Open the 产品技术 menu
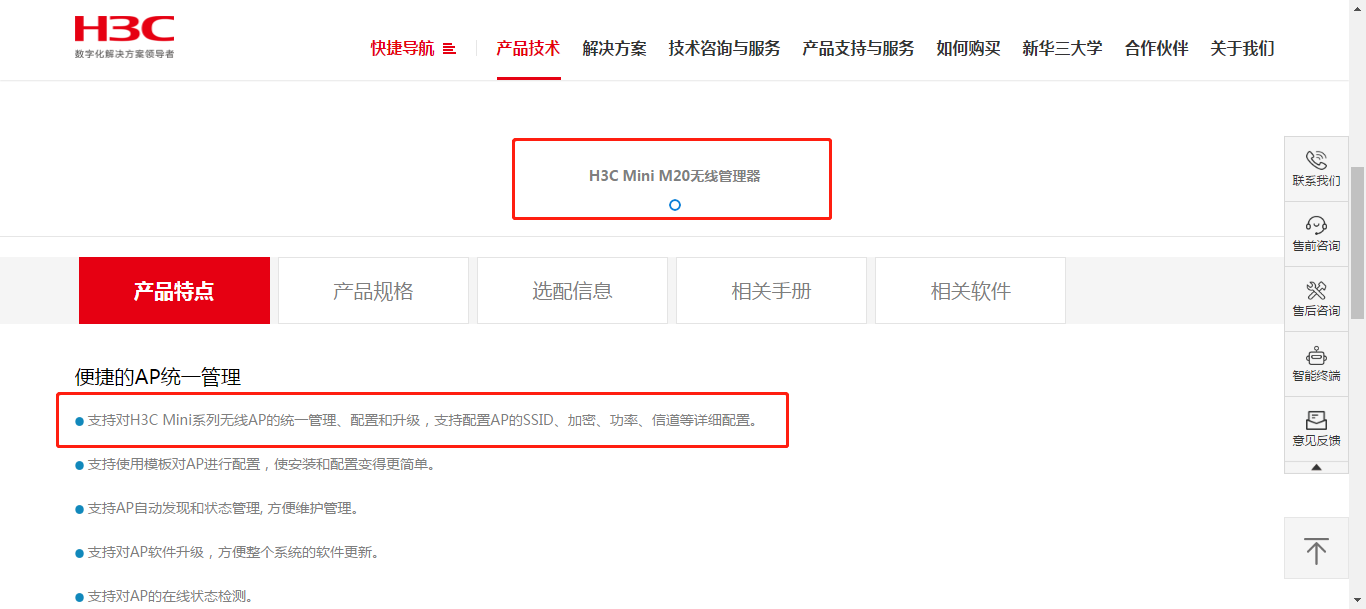The image size is (1366, 609). click(x=528, y=48)
